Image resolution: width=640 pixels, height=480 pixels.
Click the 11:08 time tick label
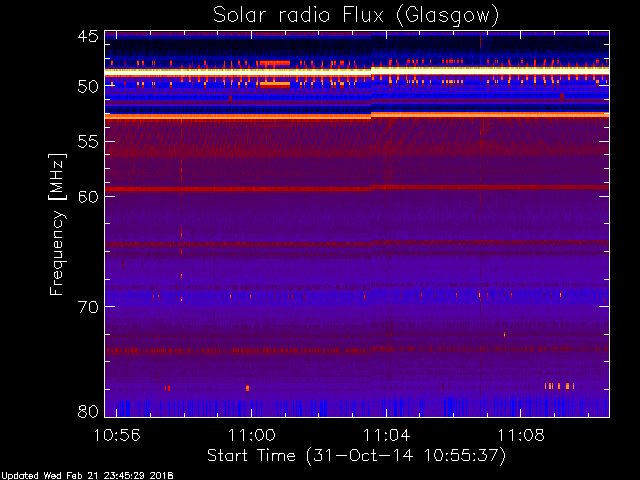pyautogui.click(x=521, y=435)
